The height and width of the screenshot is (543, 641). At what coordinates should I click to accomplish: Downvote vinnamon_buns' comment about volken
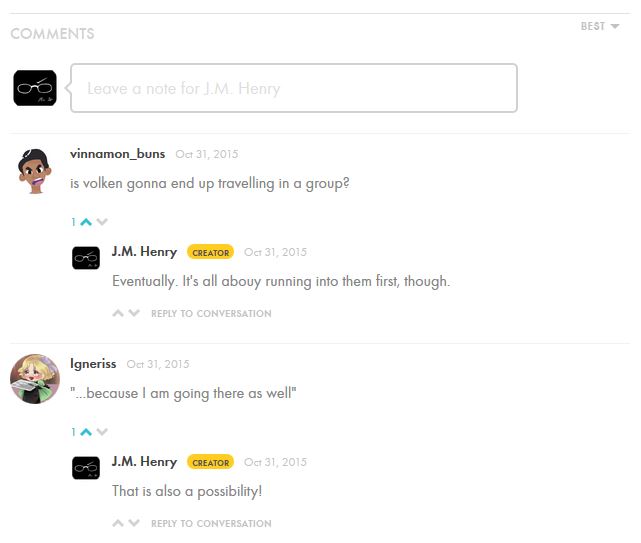point(102,222)
